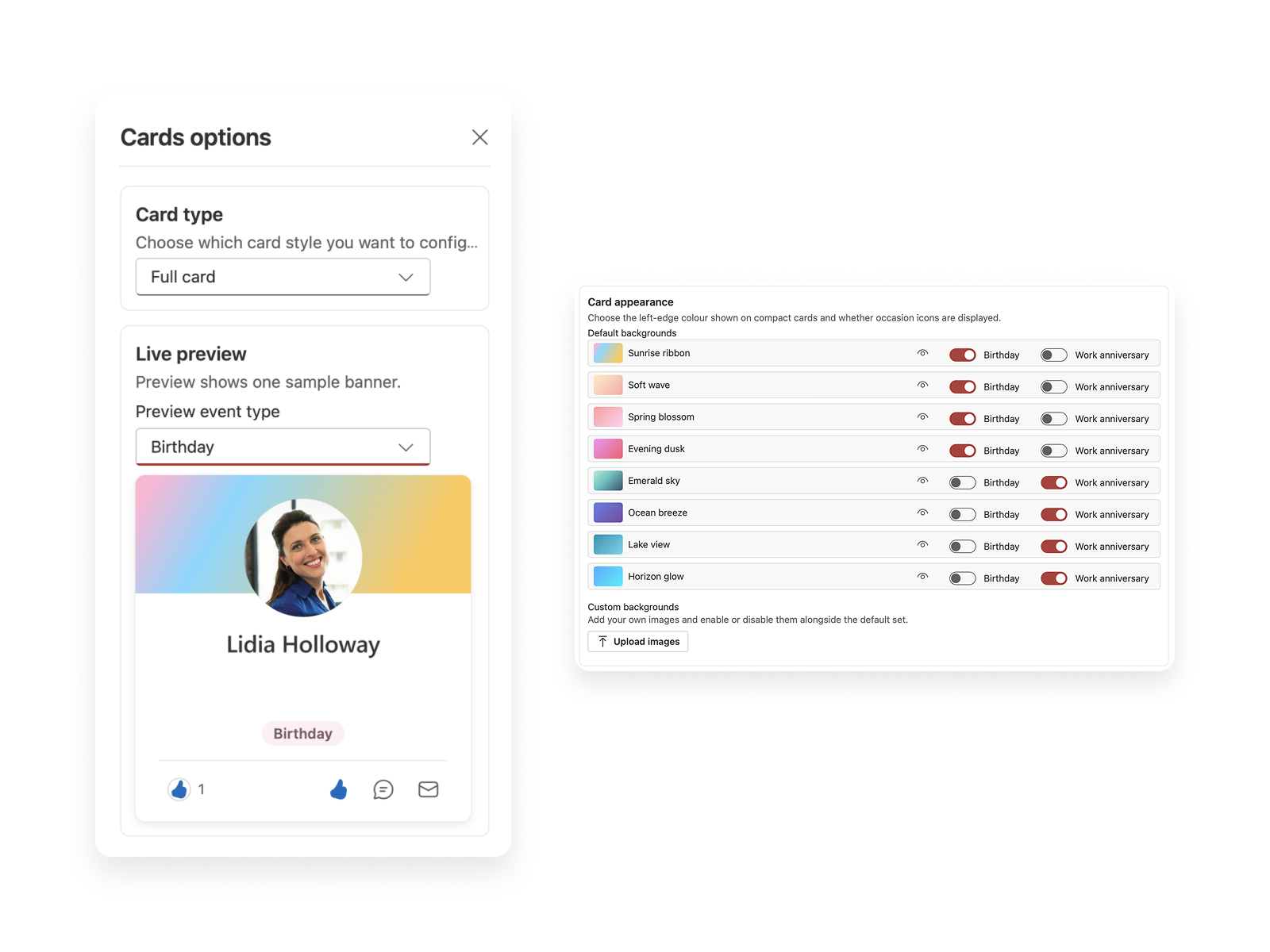Image resolution: width=1270 pixels, height=952 pixels.
Task: Open the Preview event type Birthday dropdown
Action: pos(283,447)
